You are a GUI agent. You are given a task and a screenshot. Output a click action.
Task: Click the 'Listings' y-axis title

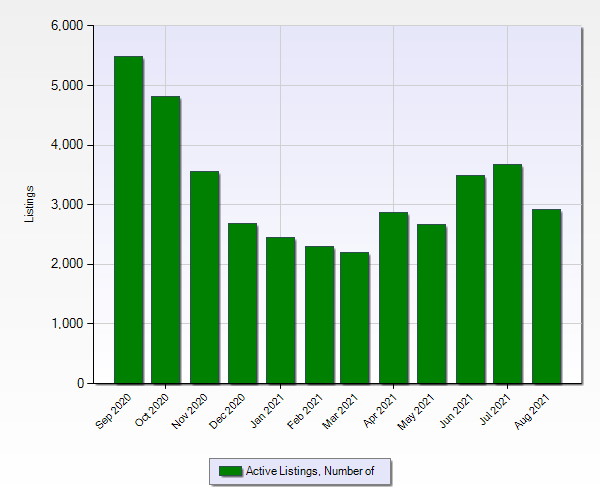point(30,204)
